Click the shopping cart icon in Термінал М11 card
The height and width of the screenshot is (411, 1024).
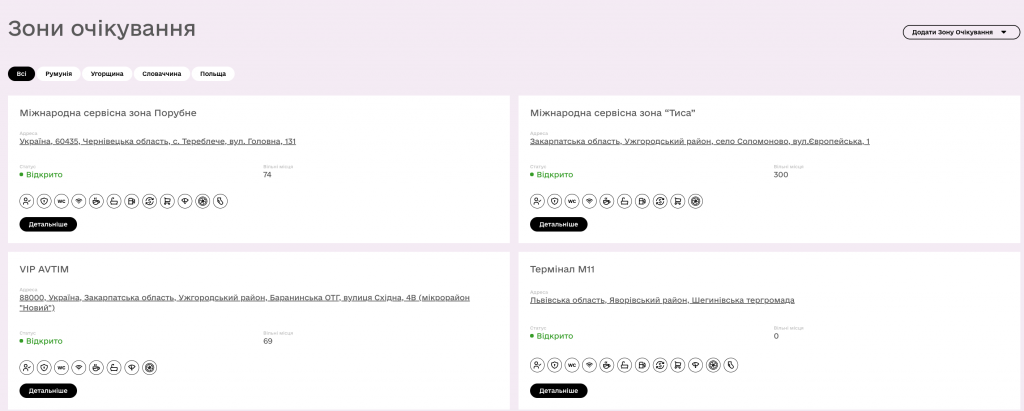(x=678, y=365)
